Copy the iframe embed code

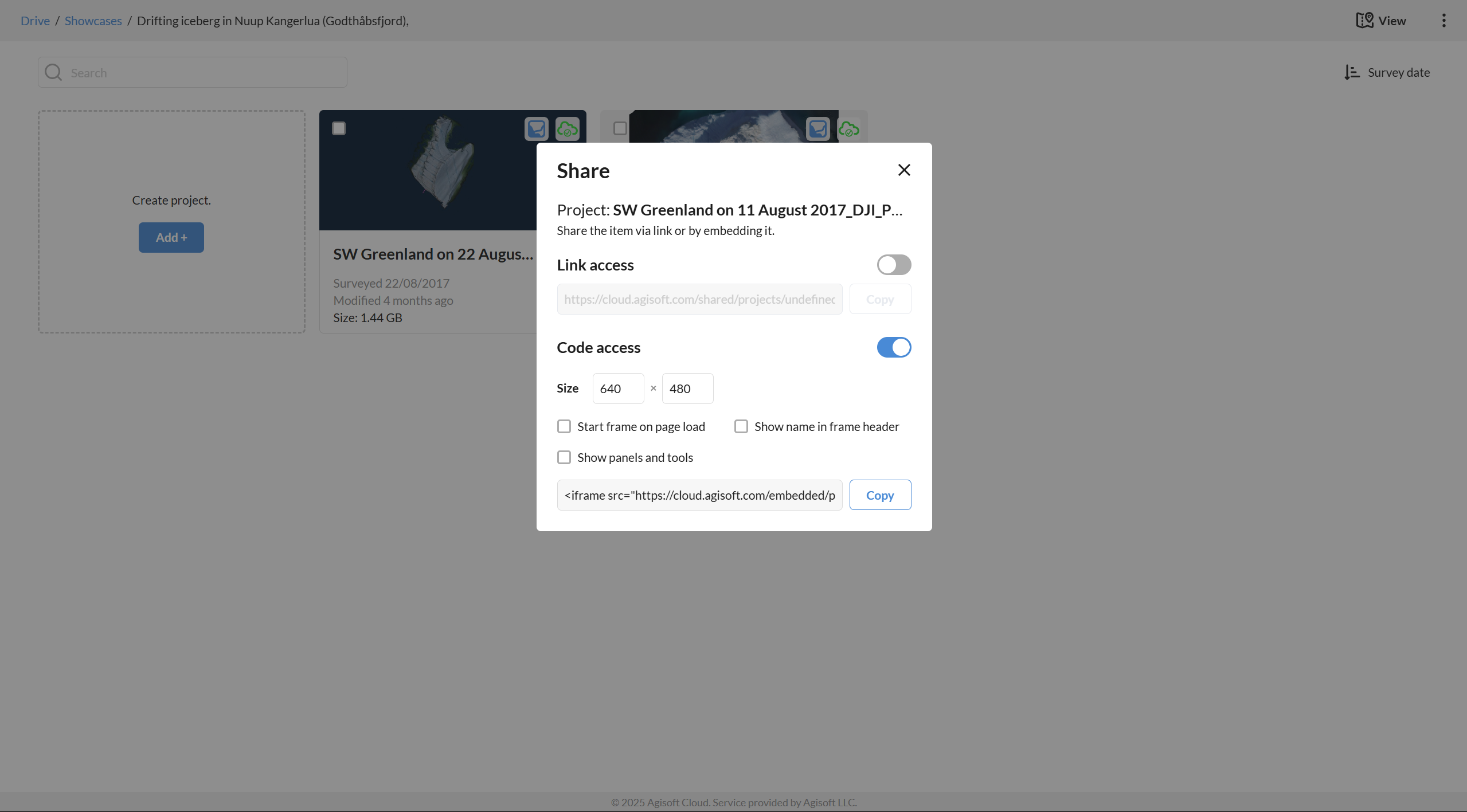[x=880, y=495]
